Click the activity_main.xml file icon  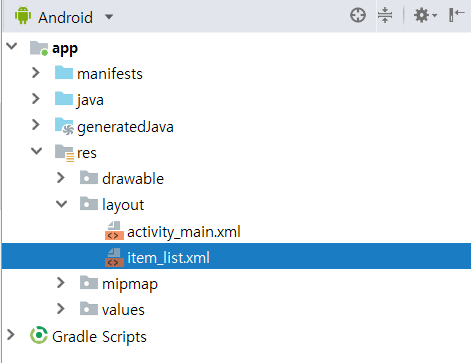[114, 231]
